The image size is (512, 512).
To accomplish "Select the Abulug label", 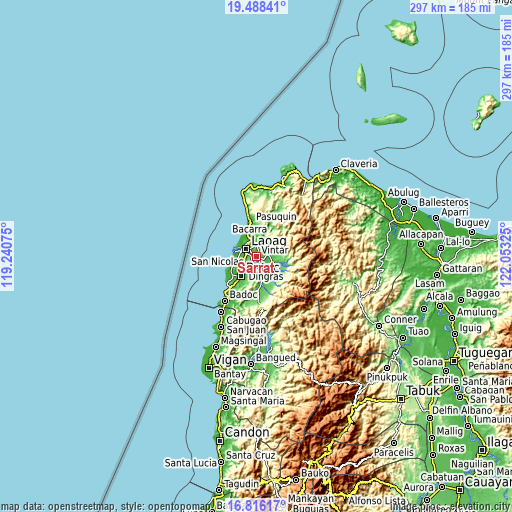I will pos(404,193).
